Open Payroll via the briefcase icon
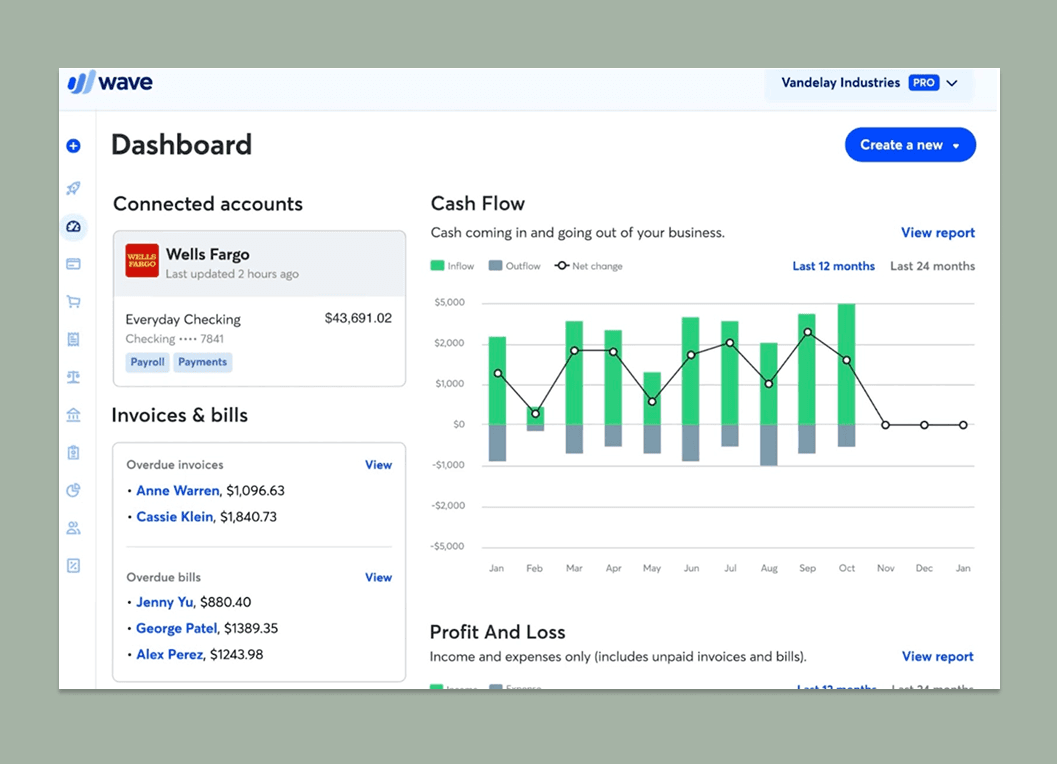Image resolution: width=1057 pixels, height=764 pixels. (73, 452)
